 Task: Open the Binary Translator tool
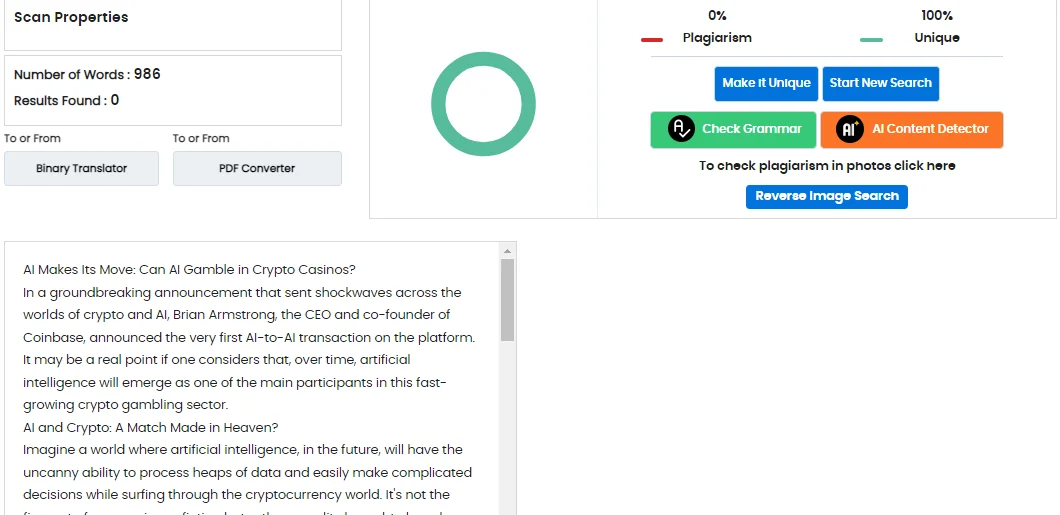pyautogui.click(x=81, y=168)
